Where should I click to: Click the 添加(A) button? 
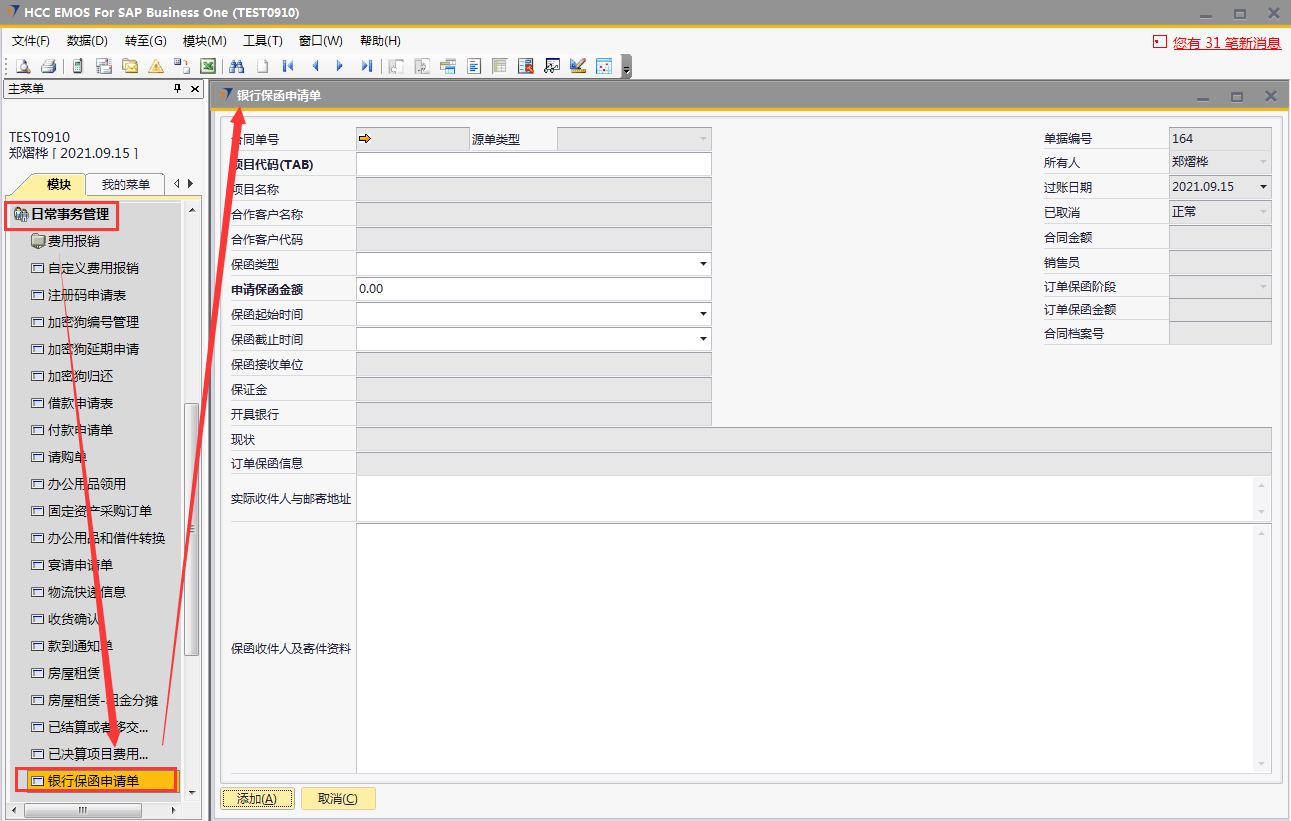tap(257, 799)
